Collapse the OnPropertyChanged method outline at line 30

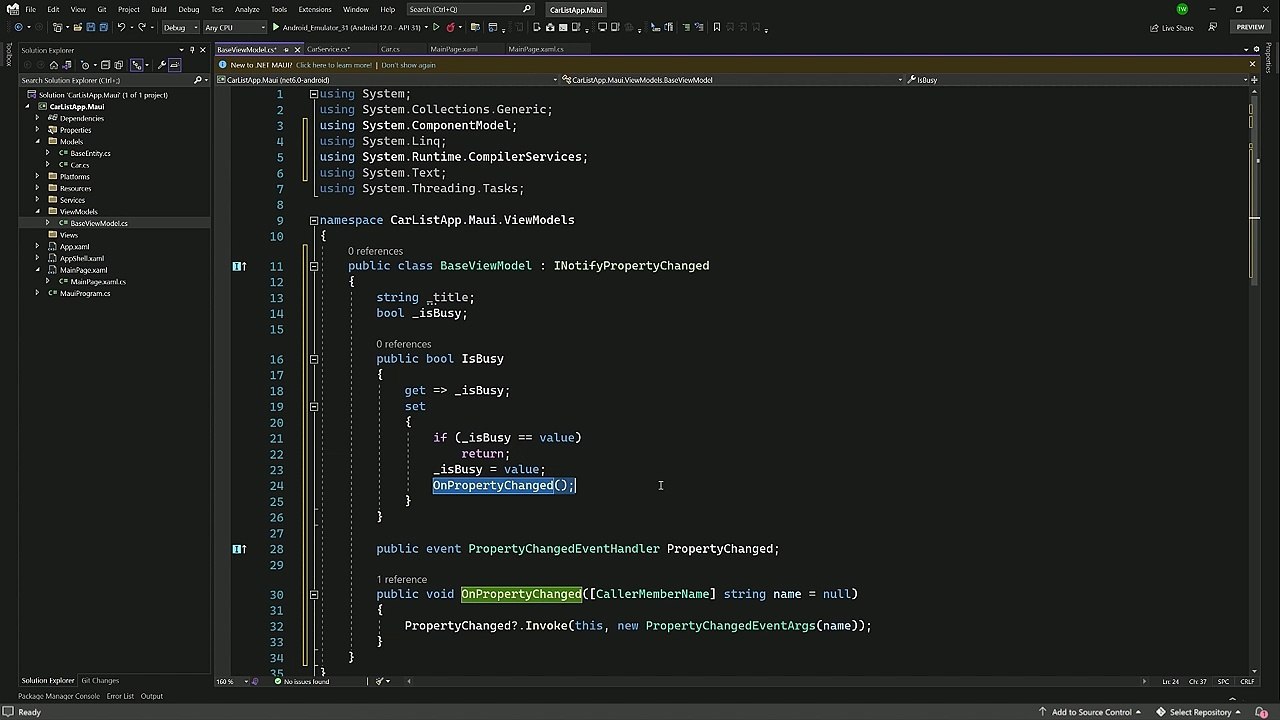coord(313,594)
